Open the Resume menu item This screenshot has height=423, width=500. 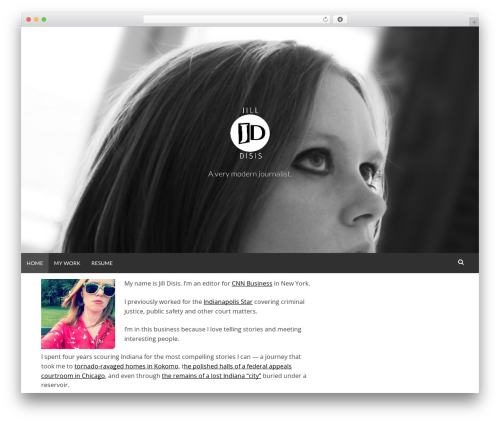[102, 263]
